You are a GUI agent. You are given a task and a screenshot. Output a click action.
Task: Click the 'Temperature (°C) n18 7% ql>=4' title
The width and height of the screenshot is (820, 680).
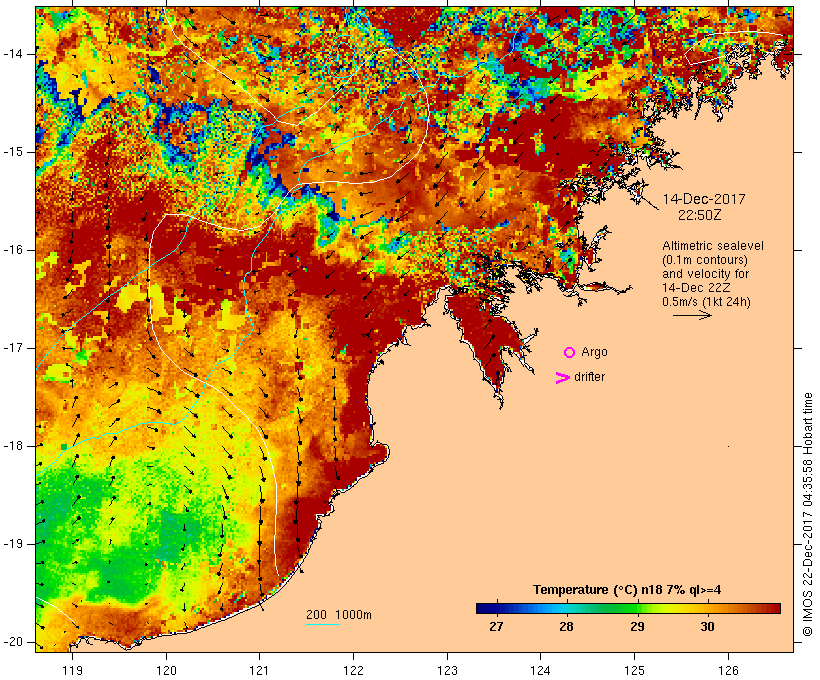(627, 590)
